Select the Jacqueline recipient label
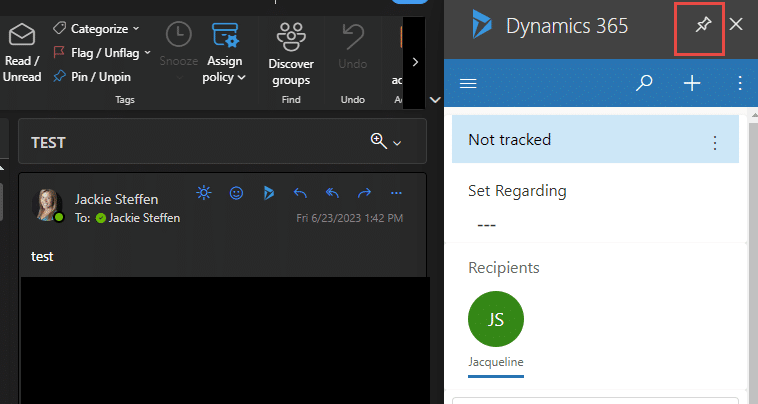 click(496, 362)
